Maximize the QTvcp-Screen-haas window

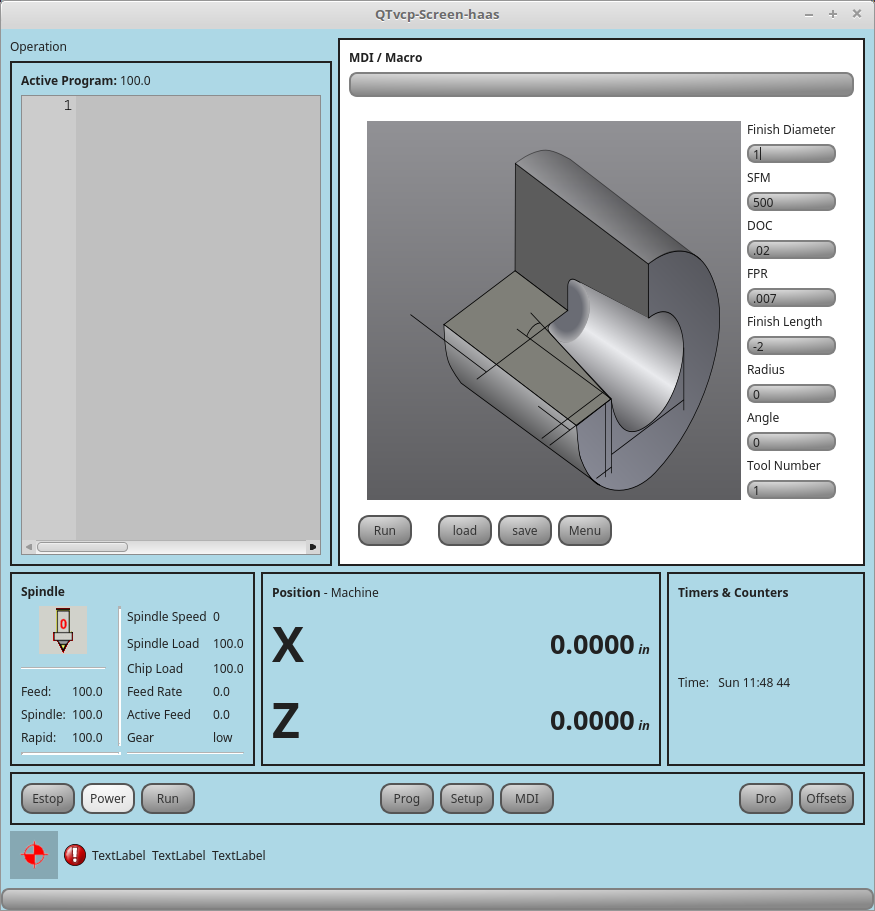pyautogui.click(x=833, y=14)
